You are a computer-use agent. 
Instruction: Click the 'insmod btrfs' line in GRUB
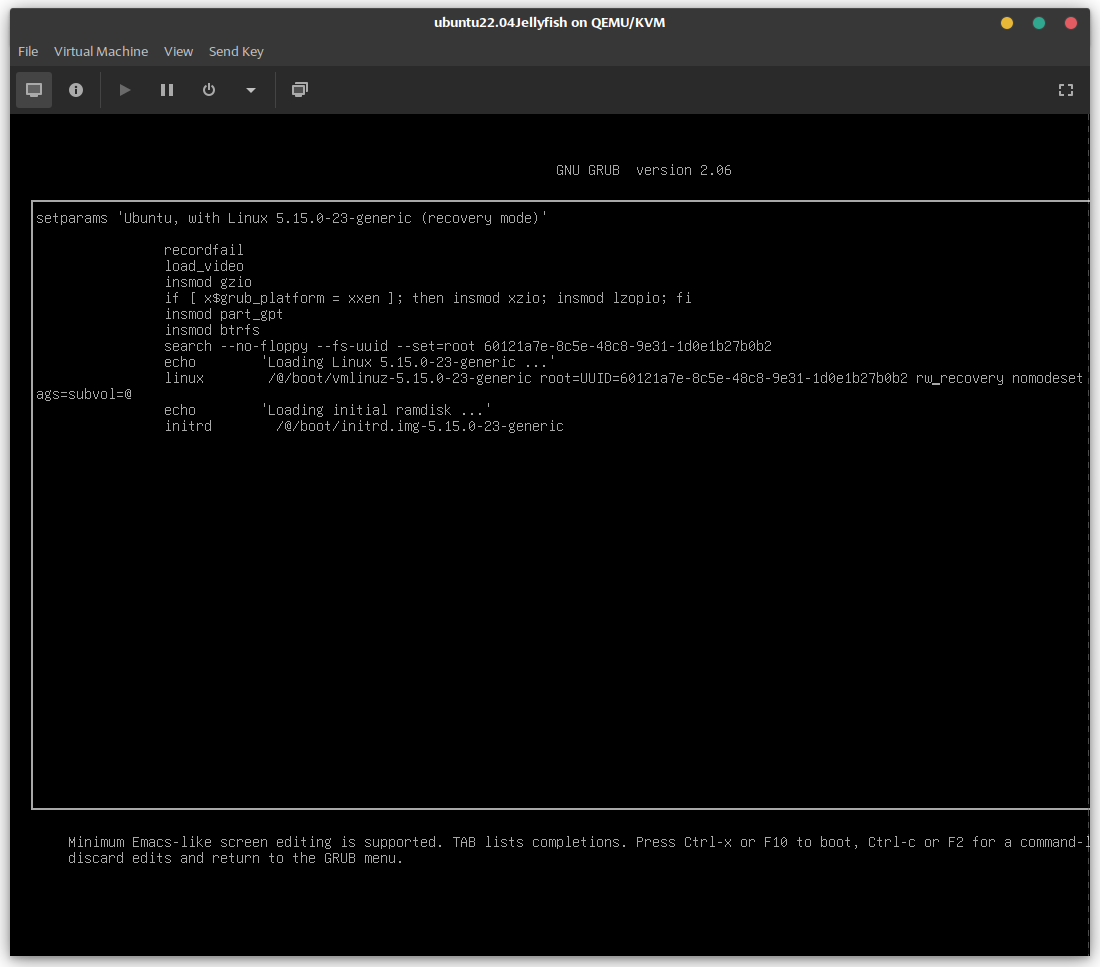(212, 330)
